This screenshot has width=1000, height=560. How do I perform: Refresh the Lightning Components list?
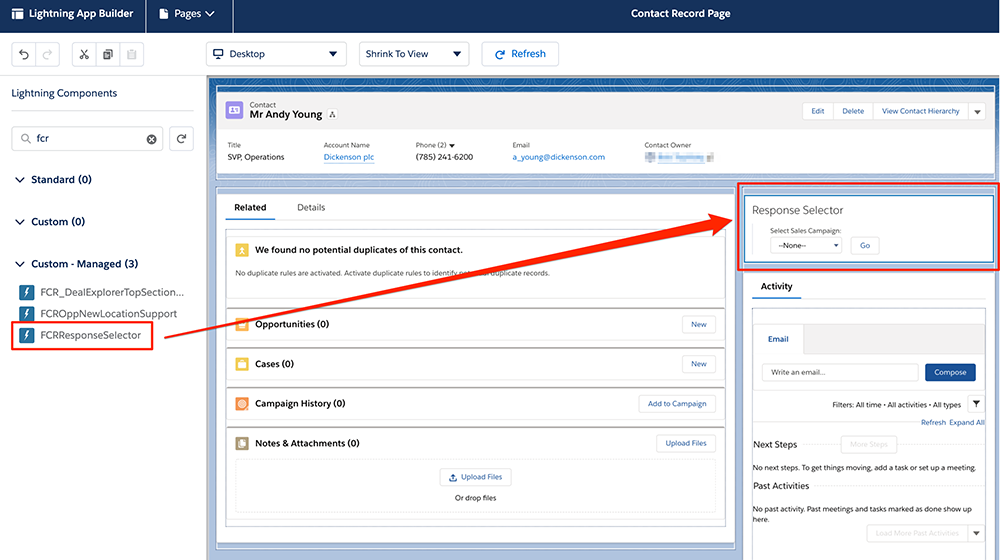point(181,138)
